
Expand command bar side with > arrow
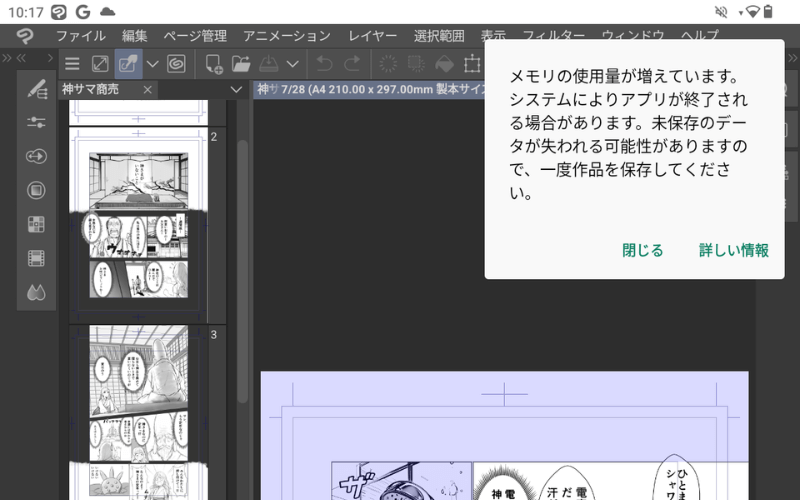pos(50,58)
